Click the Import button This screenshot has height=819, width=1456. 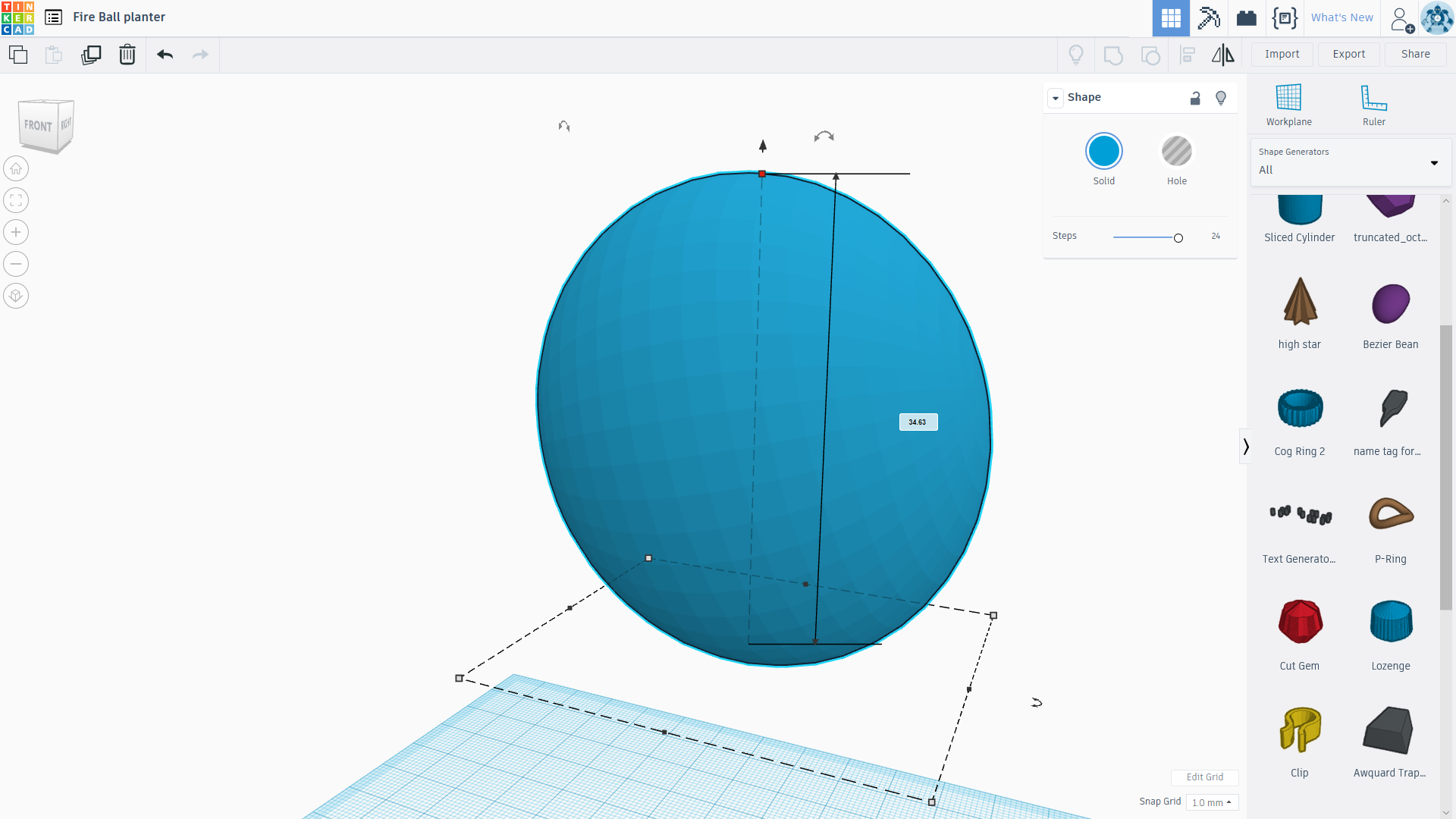1282,54
